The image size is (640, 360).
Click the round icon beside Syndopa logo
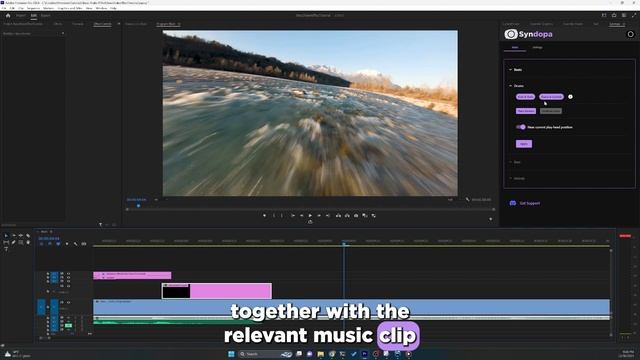point(631,34)
